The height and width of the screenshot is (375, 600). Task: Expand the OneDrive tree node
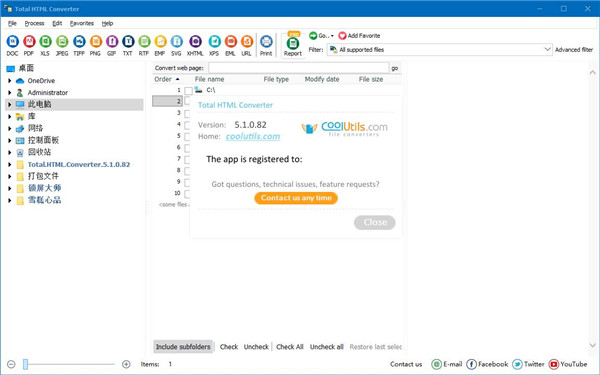click(x=10, y=81)
